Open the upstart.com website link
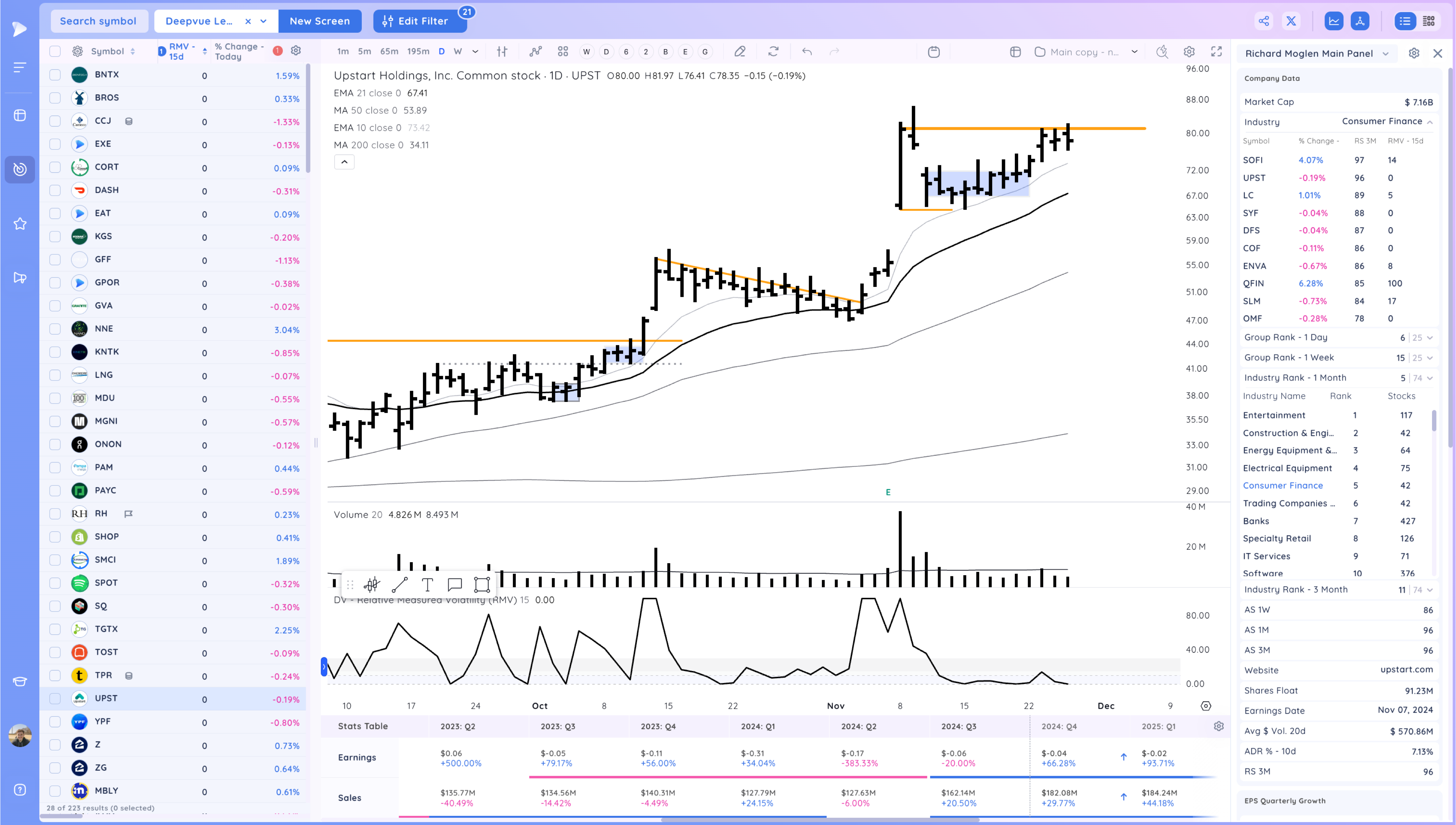Screen dimensions: 1456x825 1407,670
